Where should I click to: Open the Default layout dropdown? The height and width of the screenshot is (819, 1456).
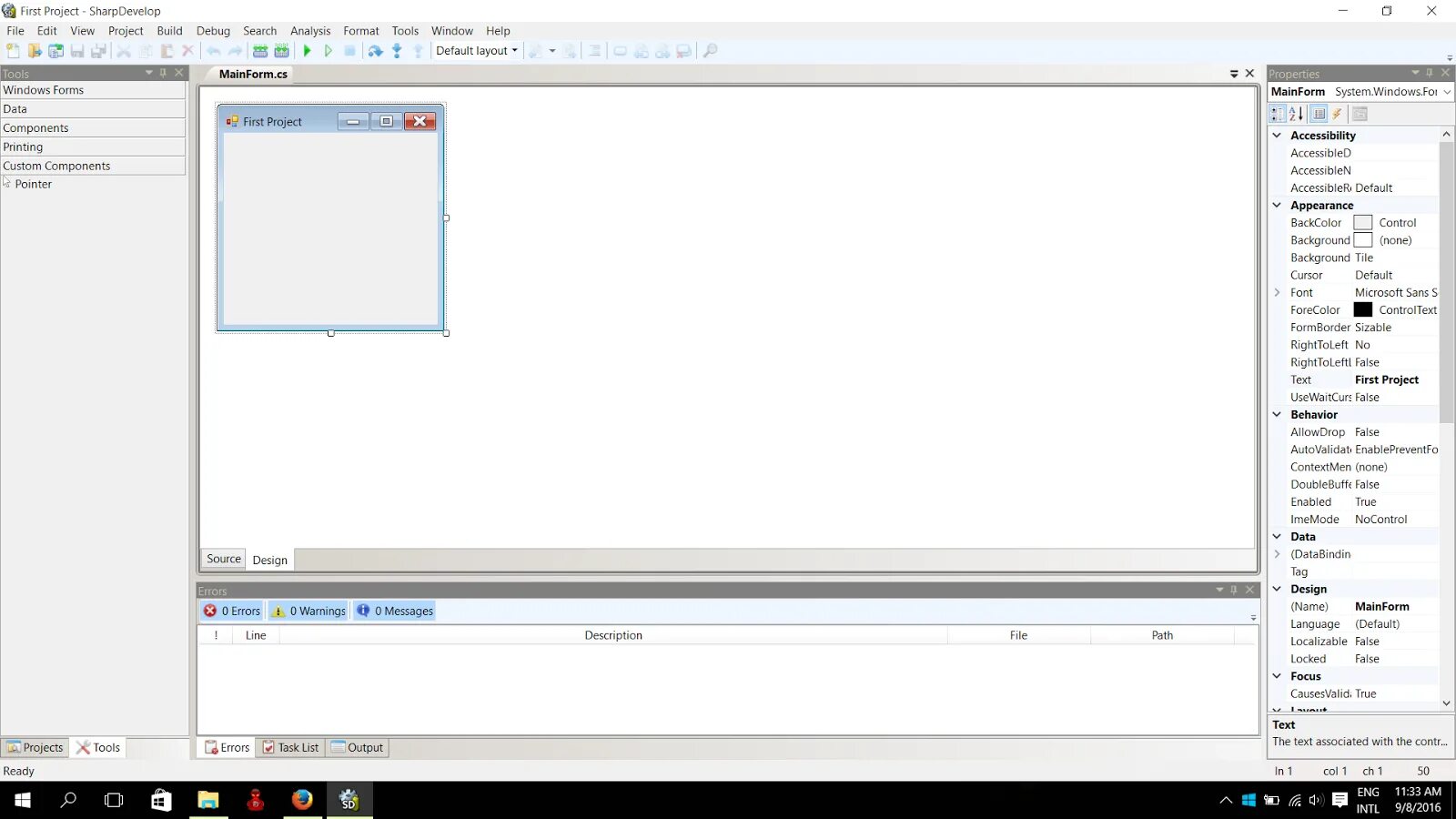(477, 51)
